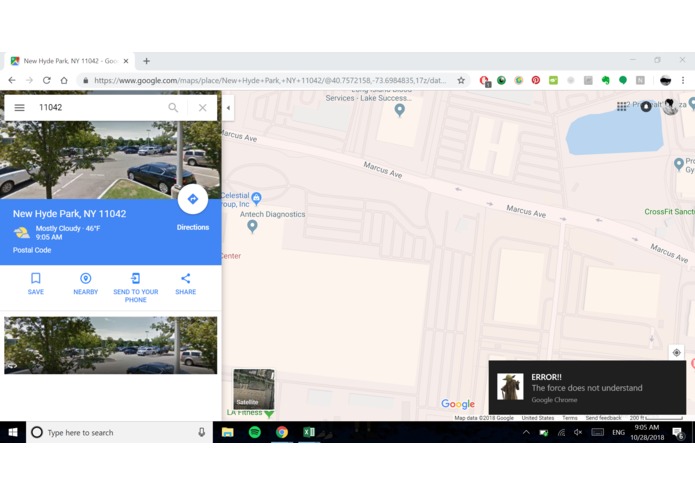Open the Google Maps hamburger menu
Screen dimensions: 695x494
pyautogui.click(x=20, y=108)
